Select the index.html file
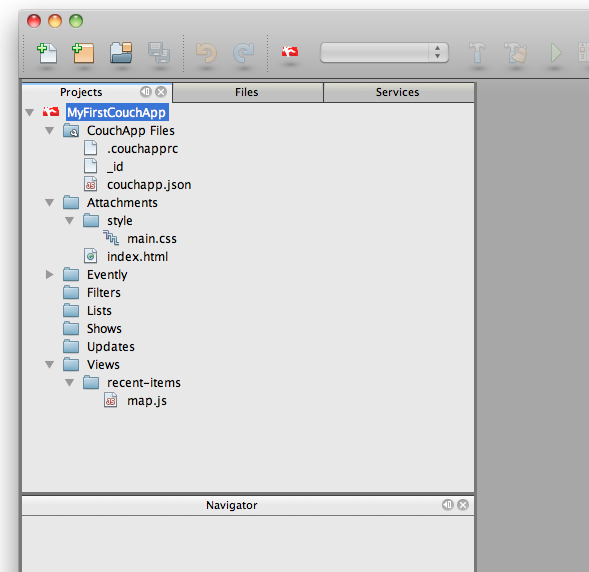The width and height of the screenshot is (589, 572). pos(137,257)
